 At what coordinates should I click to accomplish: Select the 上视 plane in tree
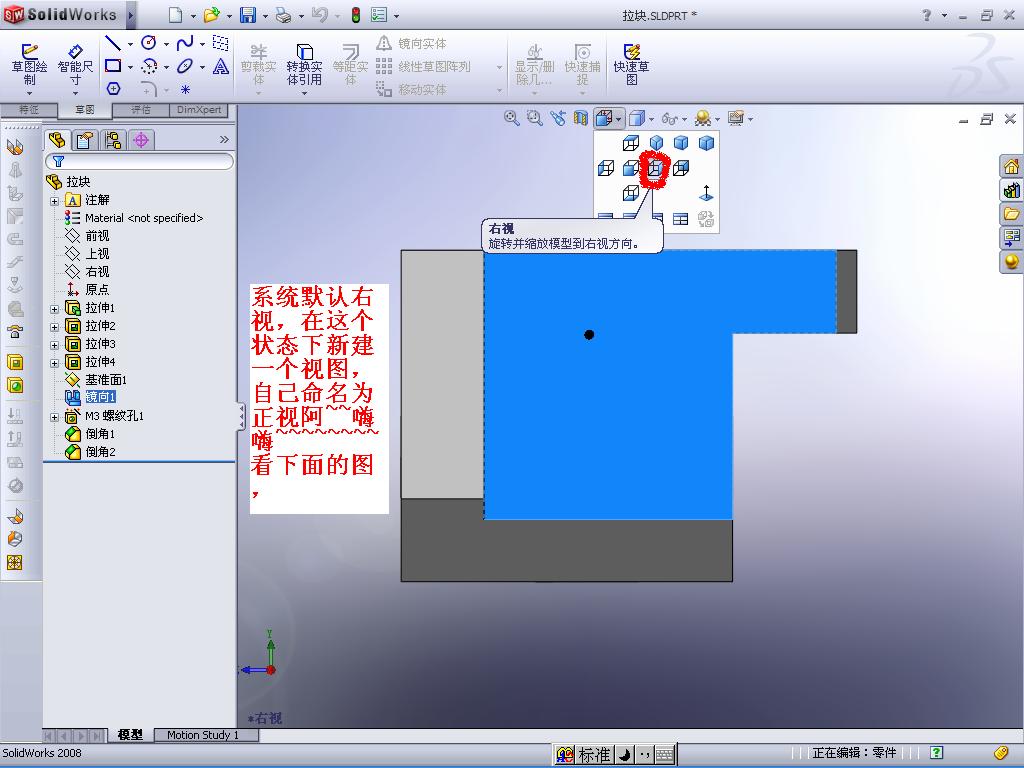tap(97, 254)
